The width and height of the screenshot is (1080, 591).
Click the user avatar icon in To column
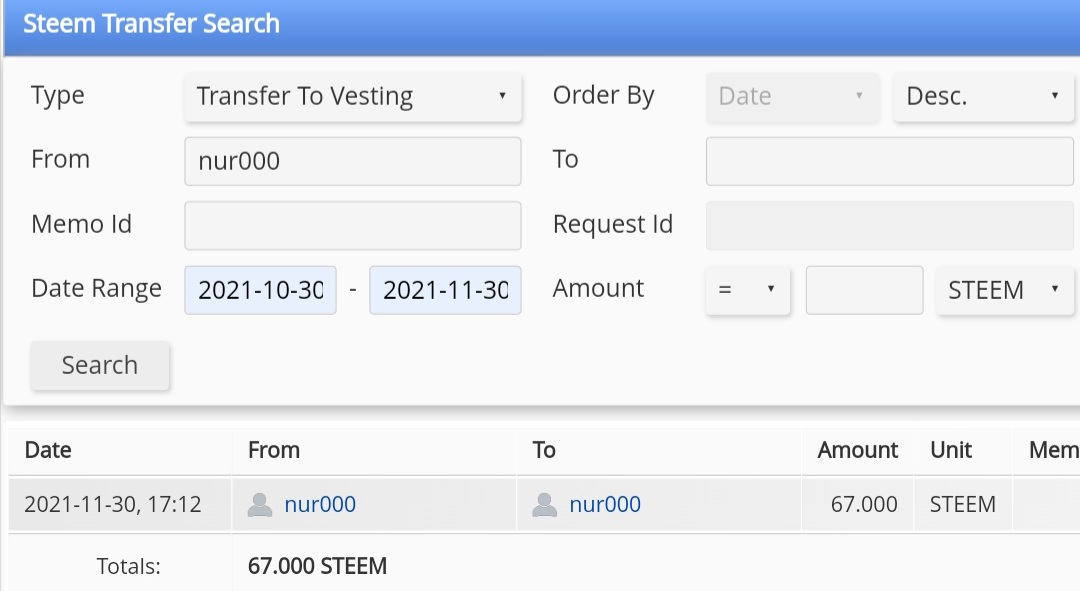(x=545, y=505)
